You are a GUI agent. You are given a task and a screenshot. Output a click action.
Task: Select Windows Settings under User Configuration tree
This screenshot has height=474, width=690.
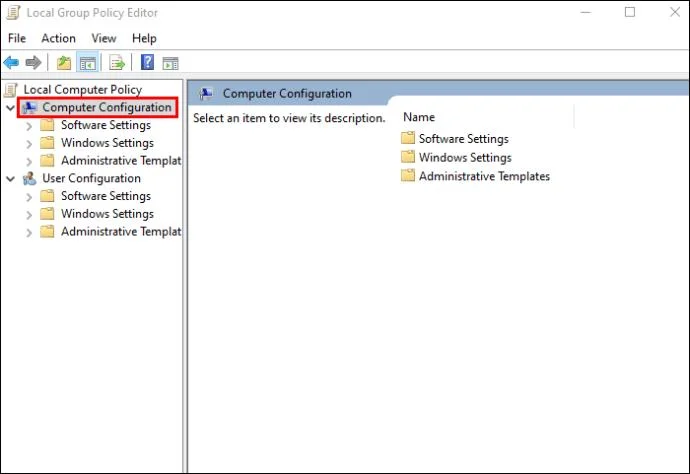[107, 213]
